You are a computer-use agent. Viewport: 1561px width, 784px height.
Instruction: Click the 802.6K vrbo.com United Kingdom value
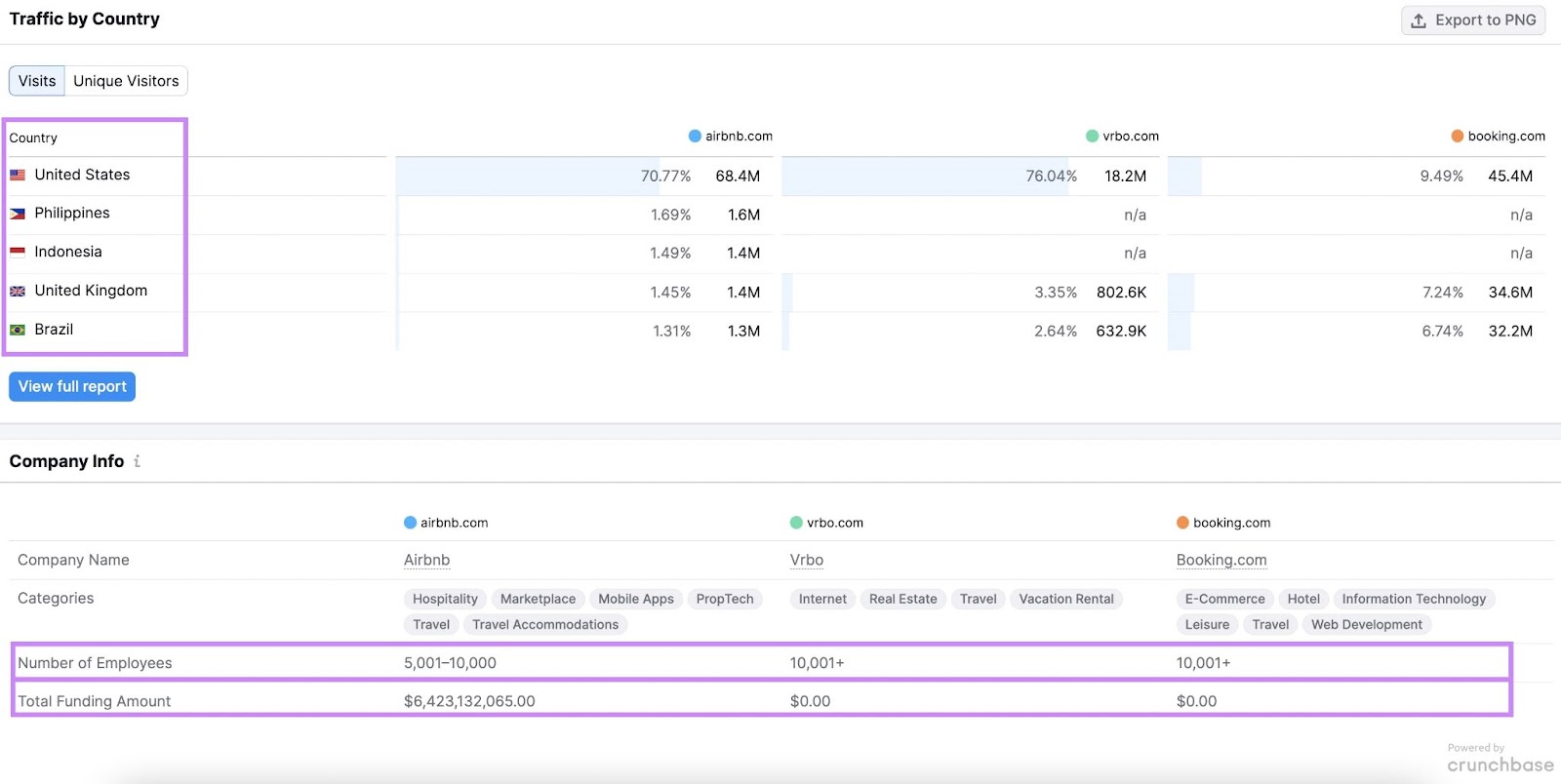coord(1121,293)
